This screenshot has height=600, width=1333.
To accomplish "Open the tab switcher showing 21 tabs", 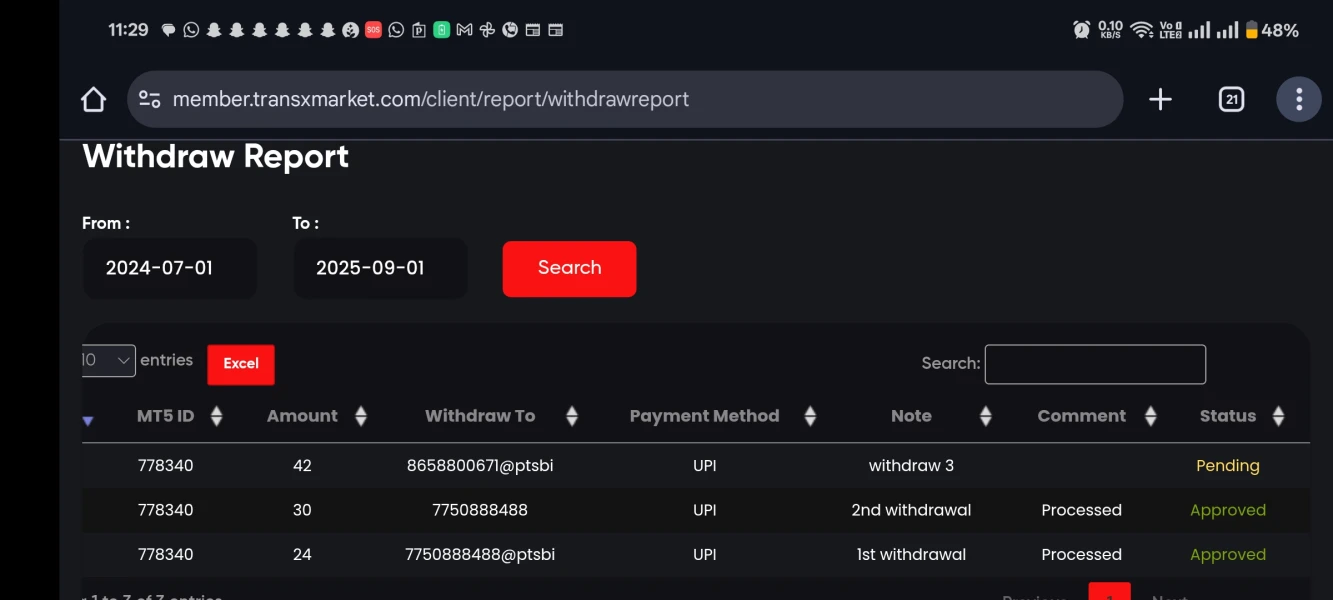I will [1232, 99].
